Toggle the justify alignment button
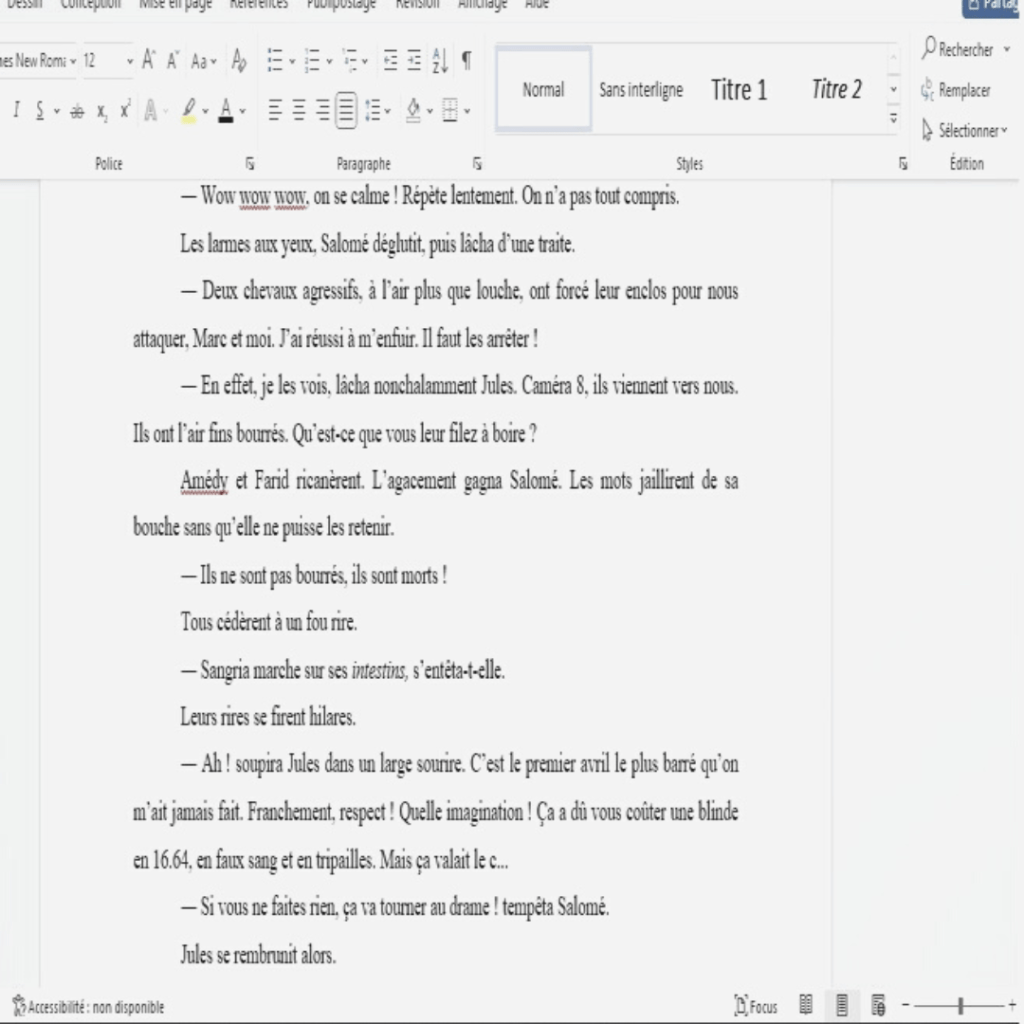Screen dimensions: 1024x1024 click(x=346, y=111)
